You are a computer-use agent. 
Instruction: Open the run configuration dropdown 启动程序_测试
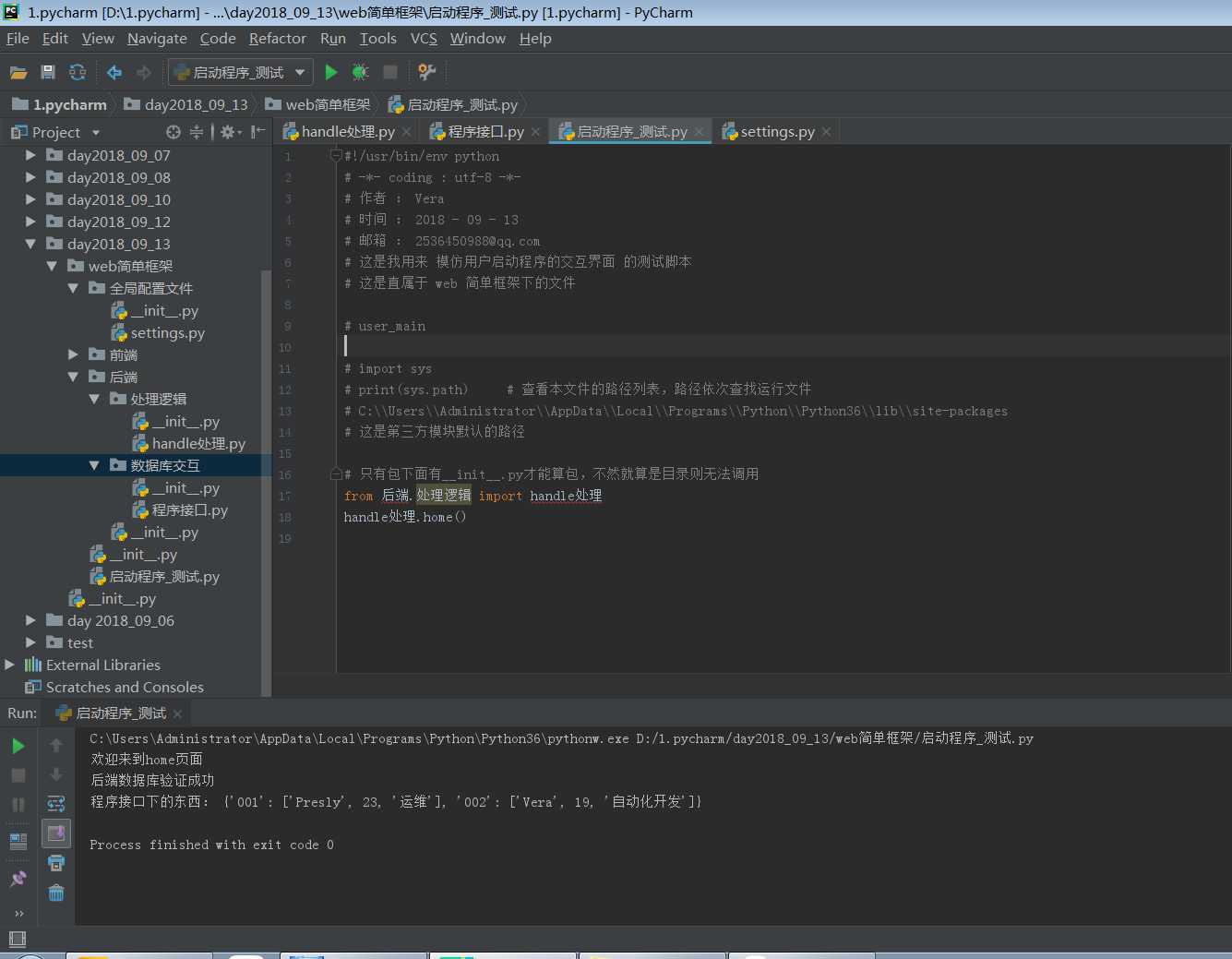point(240,72)
